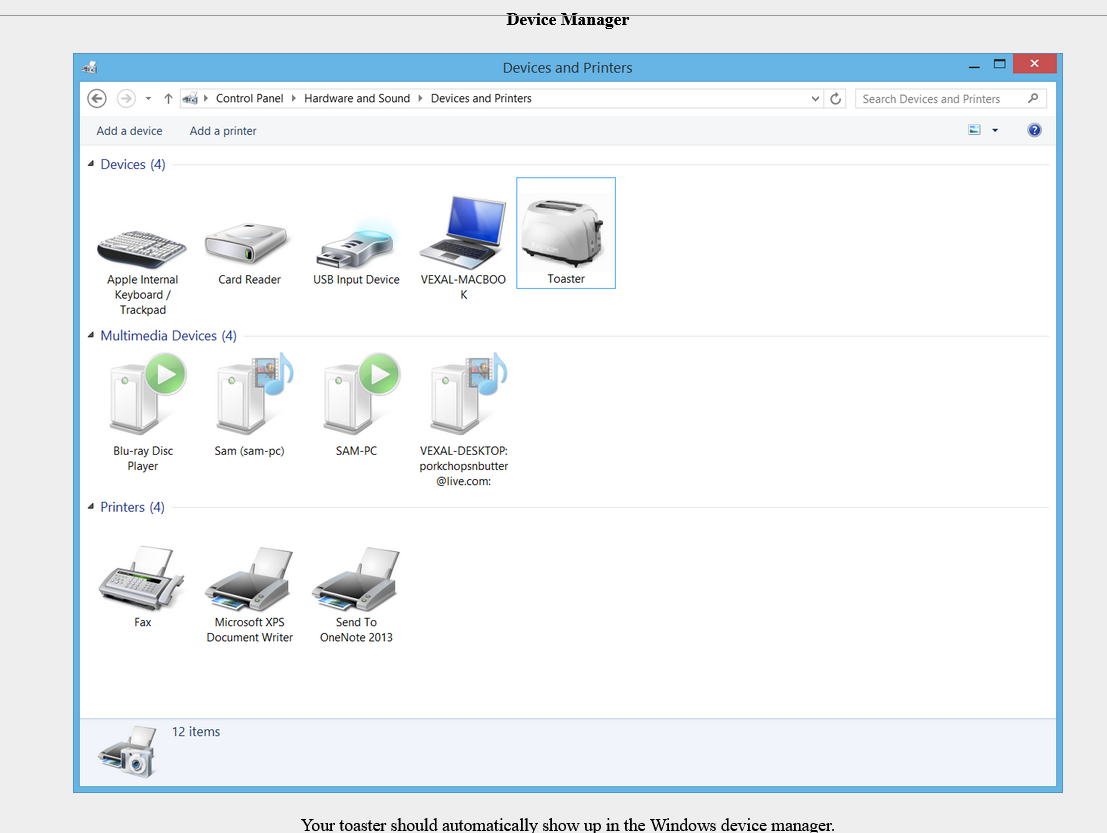The width and height of the screenshot is (1107, 833).
Task: Go to Control Panel breadcrumb
Action: pyautogui.click(x=249, y=99)
